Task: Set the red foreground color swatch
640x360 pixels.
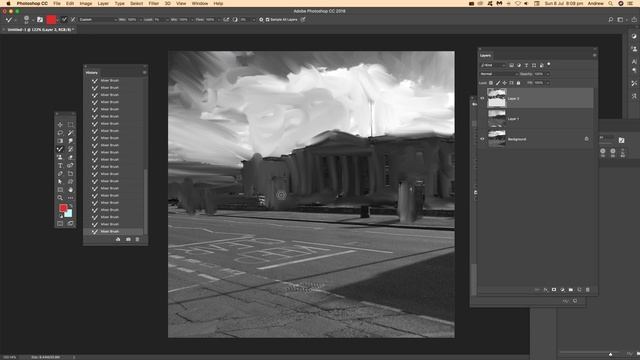Action: pyautogui.click(x=63, y=209)
